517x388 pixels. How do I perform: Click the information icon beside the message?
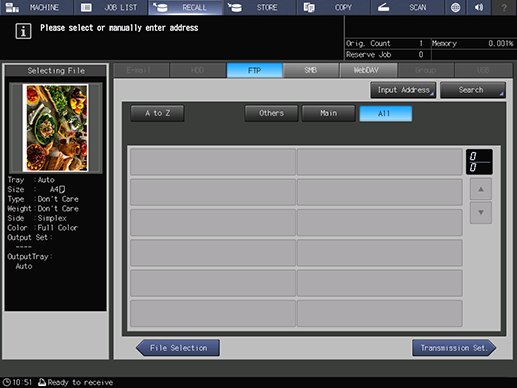pyautogui.click(x=23, y=31)
